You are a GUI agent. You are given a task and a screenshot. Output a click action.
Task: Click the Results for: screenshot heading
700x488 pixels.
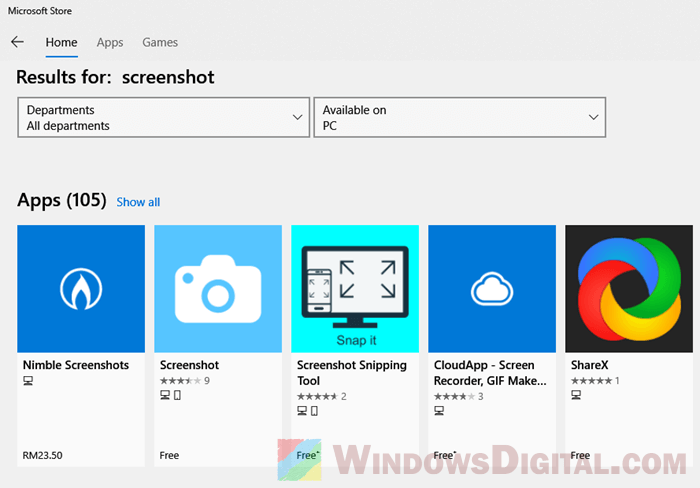tap(115, 77)
